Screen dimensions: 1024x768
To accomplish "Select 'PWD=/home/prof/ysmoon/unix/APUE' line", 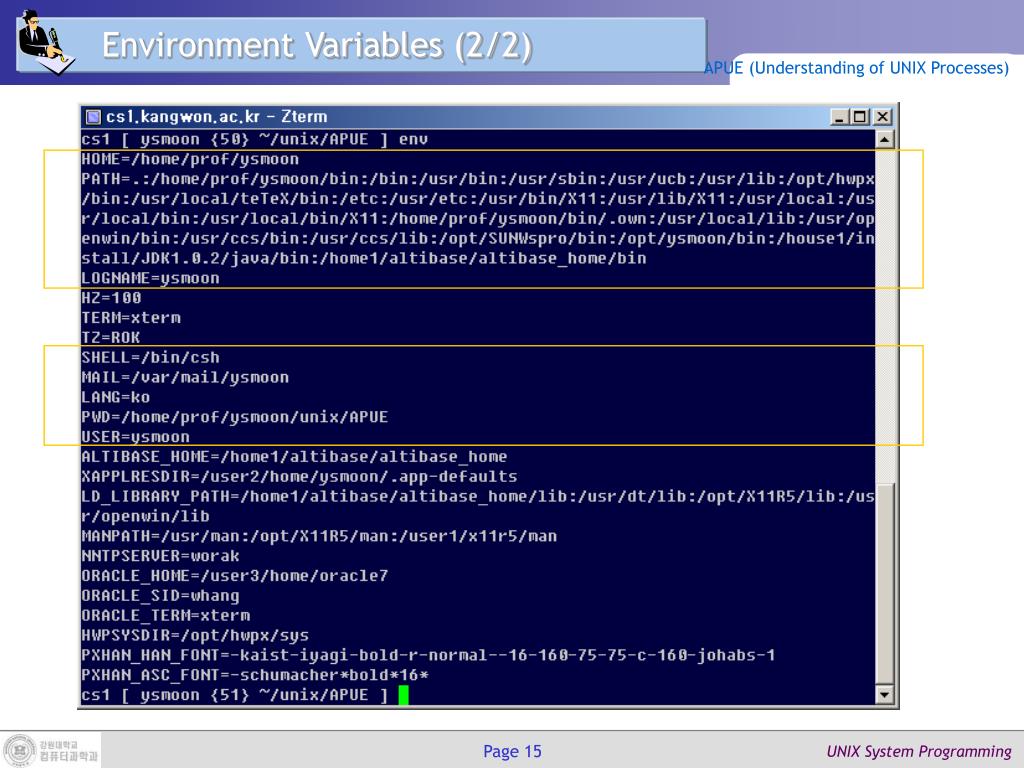I will coord(234,417).
